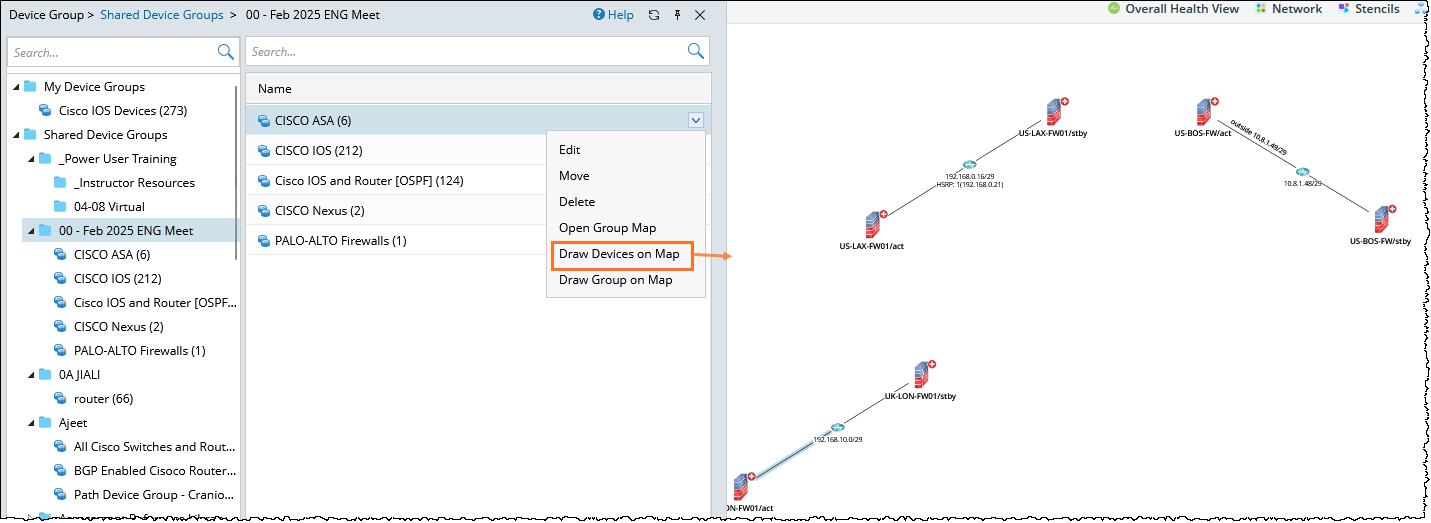The height and width of the screenshot is (523, 1431).
Task: Click the left tree search field
Action: [110, 52]
